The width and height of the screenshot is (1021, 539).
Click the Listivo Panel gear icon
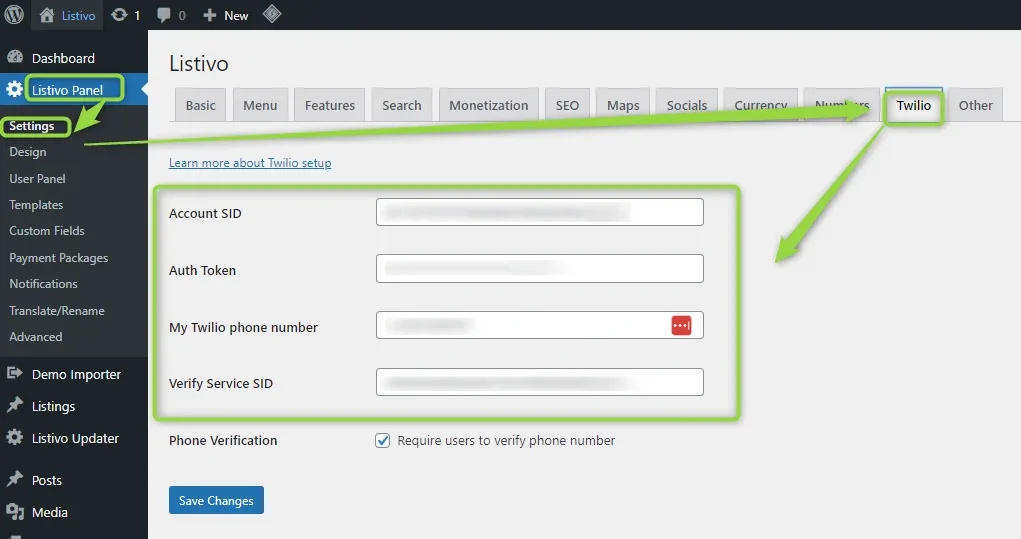coord(14,89)
